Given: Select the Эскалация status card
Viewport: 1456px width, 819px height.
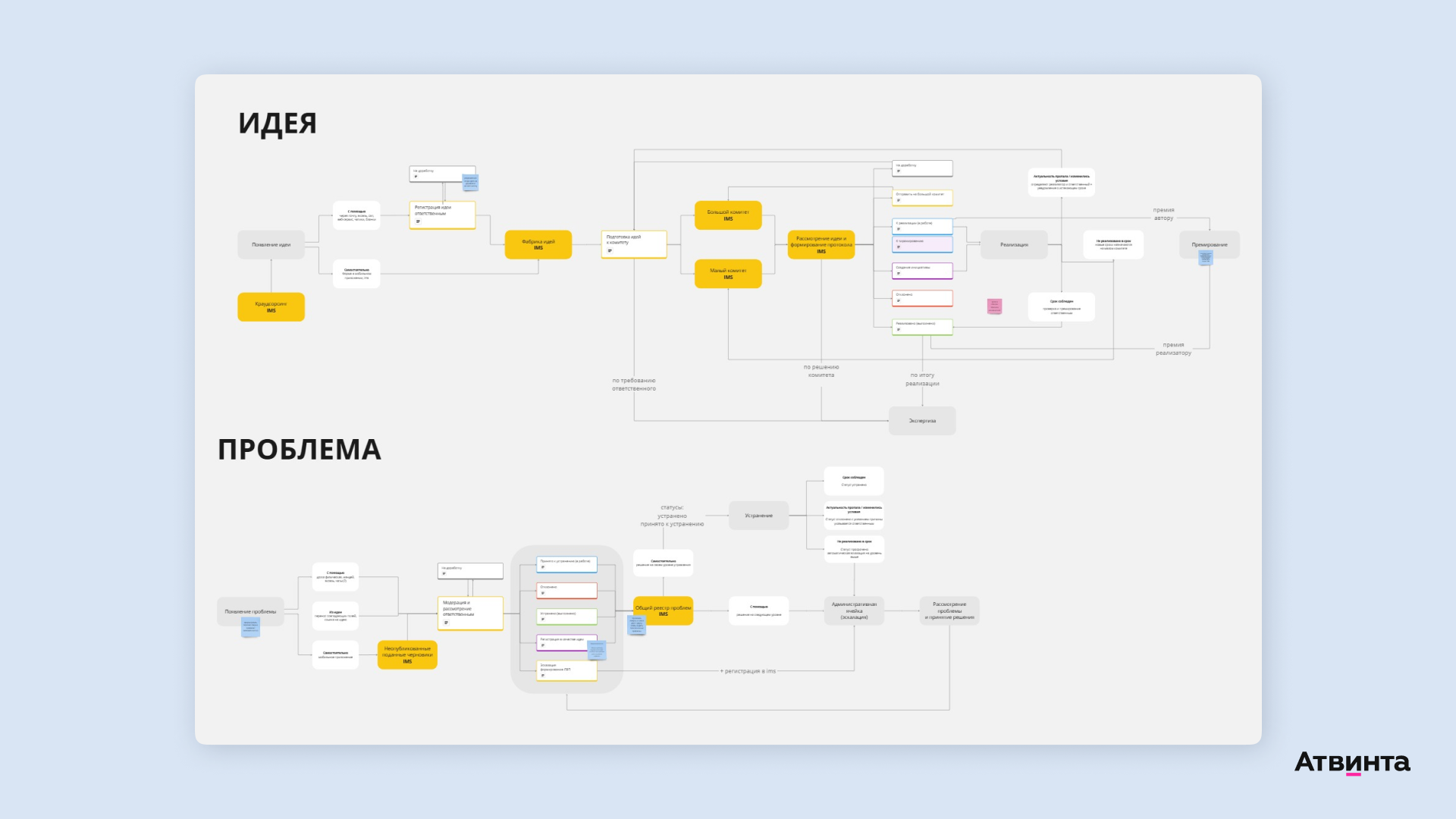Looking at the screenshot, I should pos(566,670).
